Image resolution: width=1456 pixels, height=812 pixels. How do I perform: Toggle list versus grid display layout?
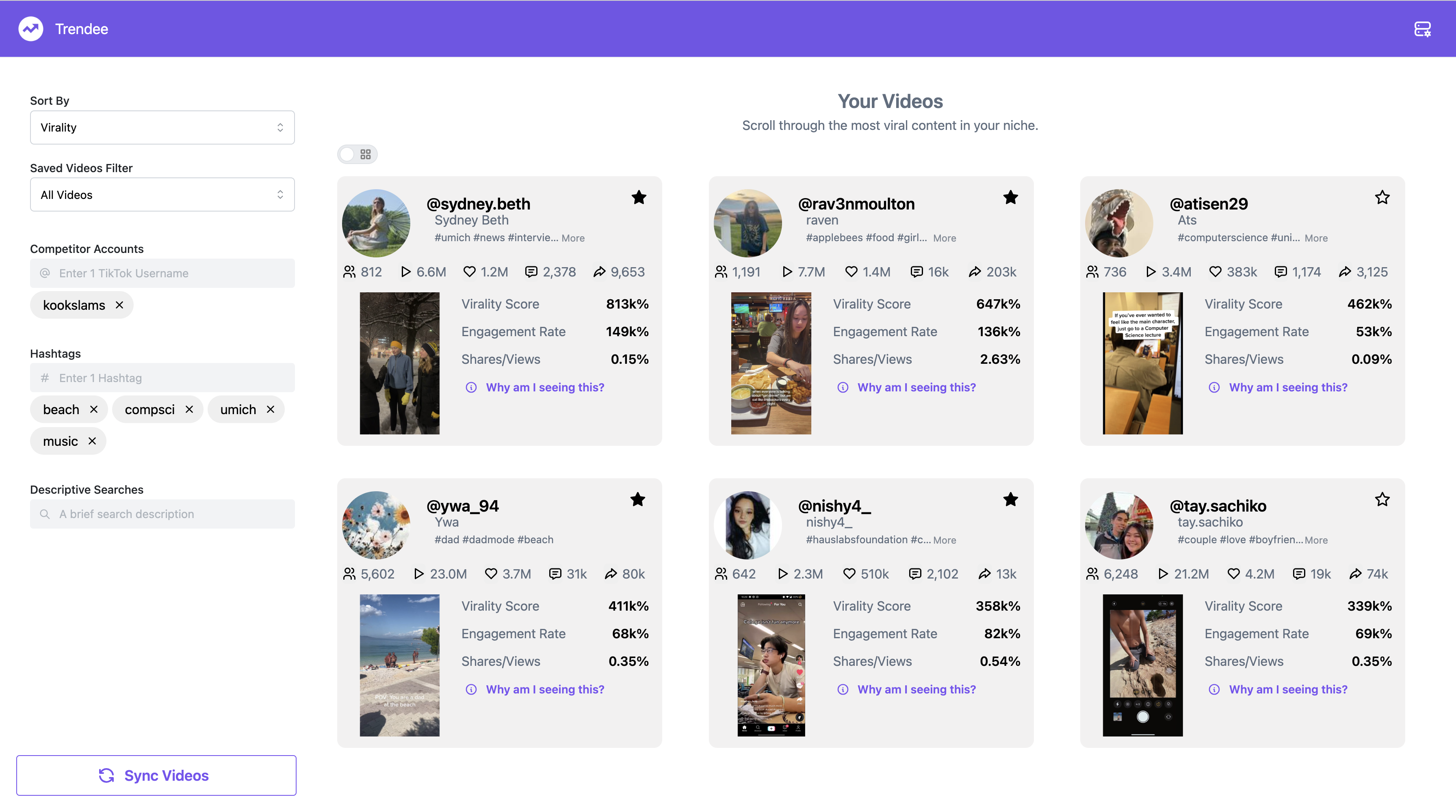click(358, 154)
